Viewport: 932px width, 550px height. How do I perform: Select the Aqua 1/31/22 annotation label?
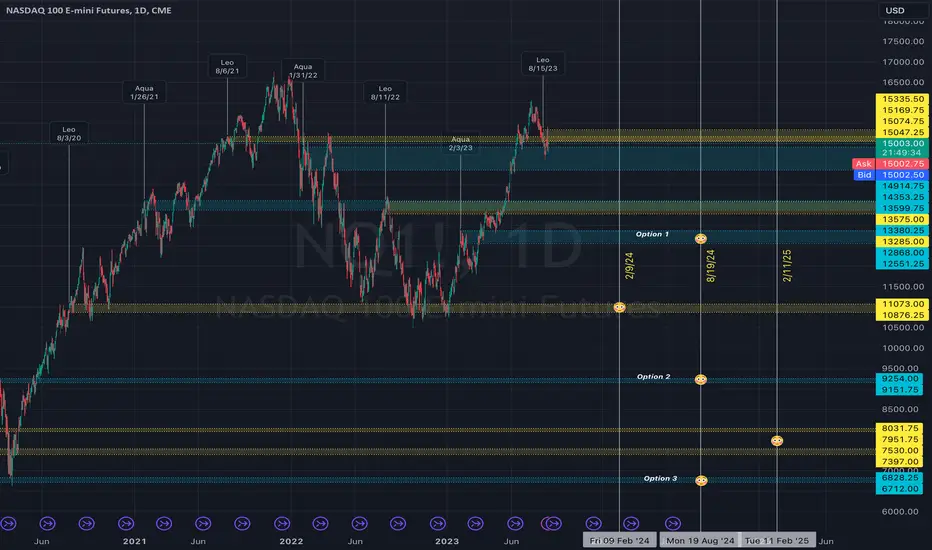(303, 71)
